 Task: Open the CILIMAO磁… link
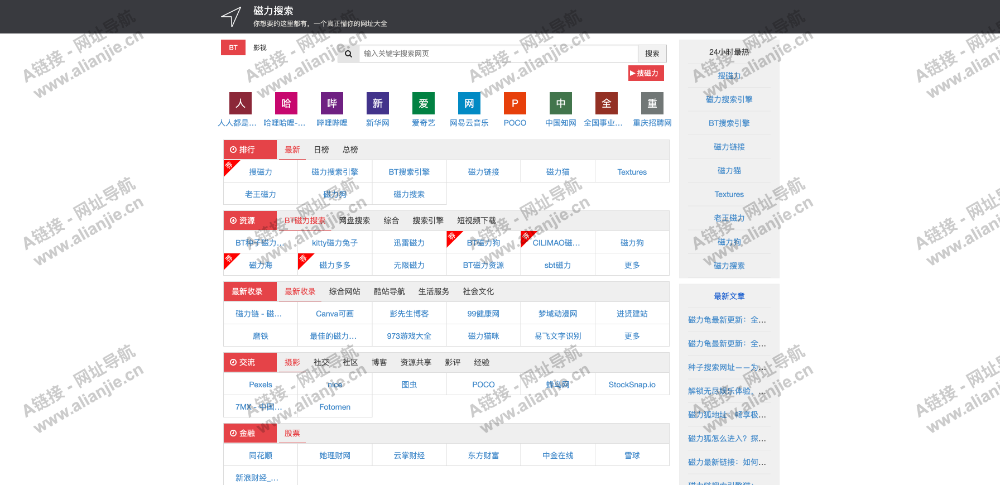(557, 242)
